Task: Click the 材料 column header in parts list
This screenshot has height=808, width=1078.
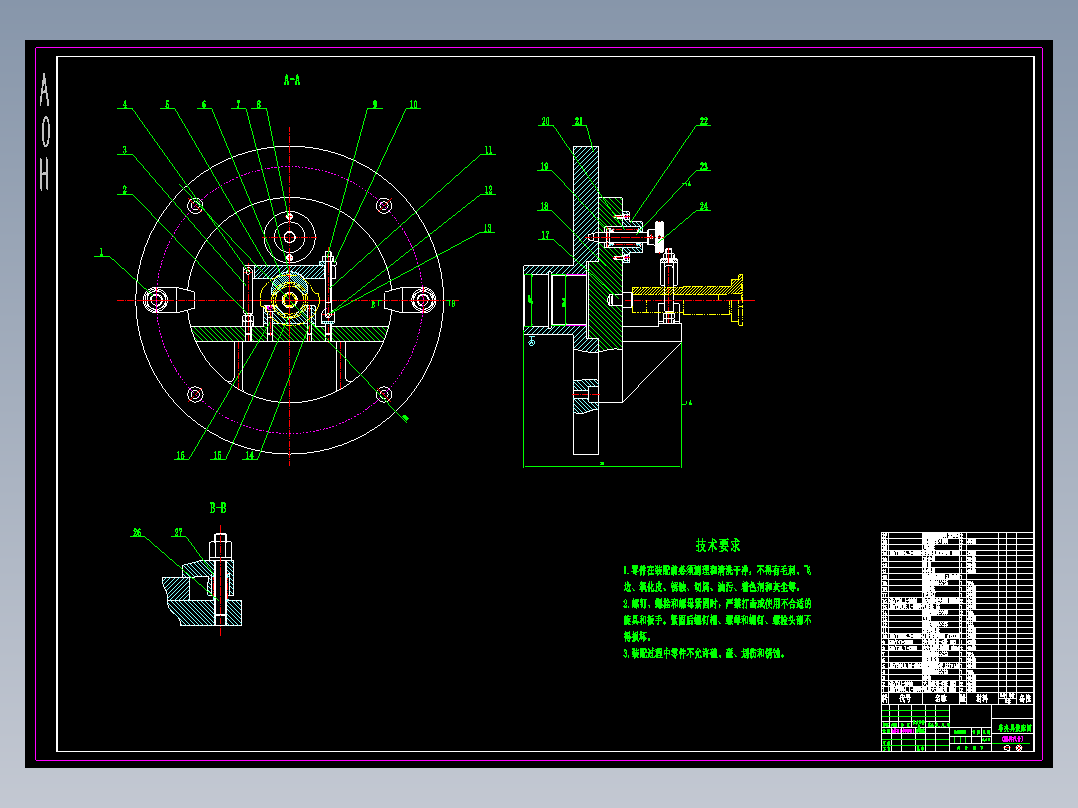Action: pos(982,698)
